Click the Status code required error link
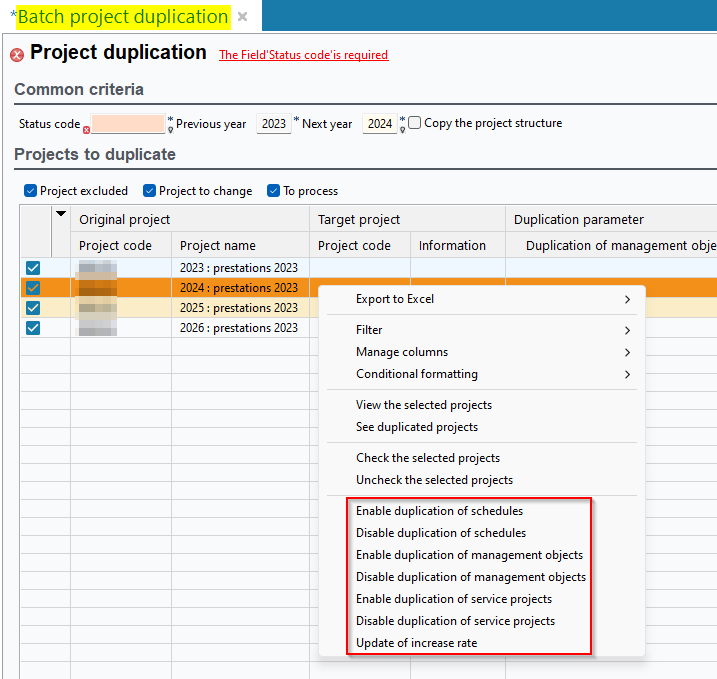The image size is (717, 679). (303, 55)
